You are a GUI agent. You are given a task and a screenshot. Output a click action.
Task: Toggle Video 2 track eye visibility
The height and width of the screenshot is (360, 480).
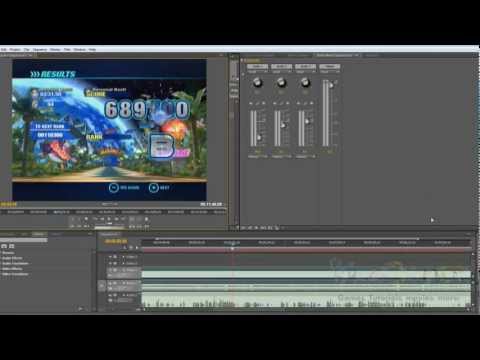click(x=115, y=263)
